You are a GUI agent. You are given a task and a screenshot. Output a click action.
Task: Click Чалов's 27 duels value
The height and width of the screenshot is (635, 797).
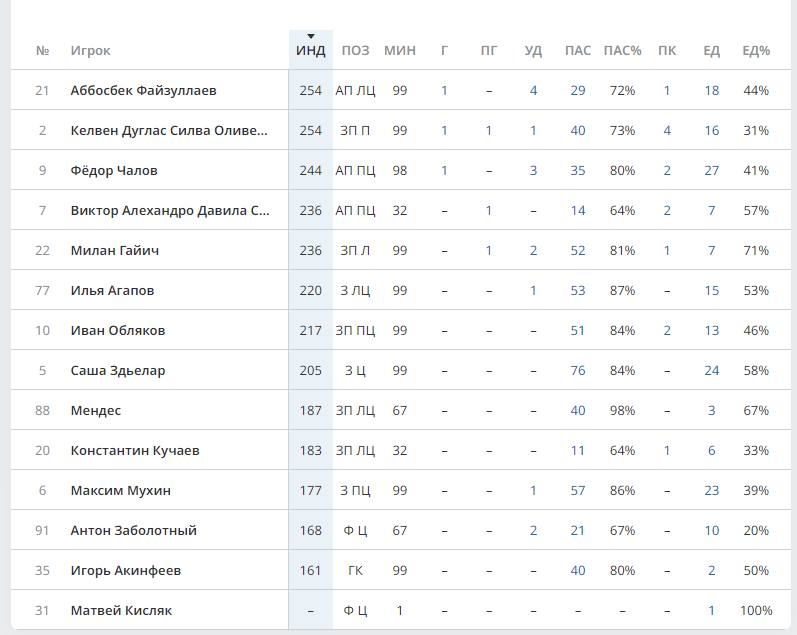pos(711,171)
